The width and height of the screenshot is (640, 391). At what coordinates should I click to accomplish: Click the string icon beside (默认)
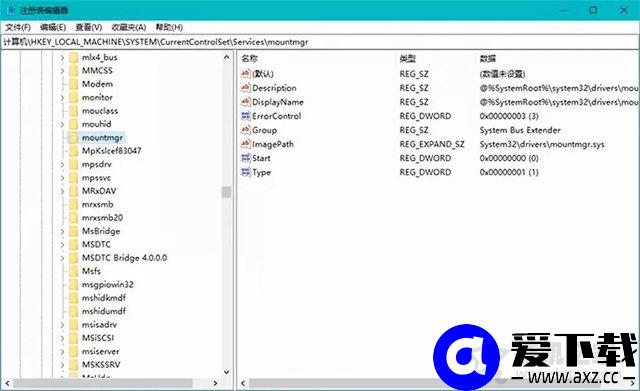coord(246,73)
